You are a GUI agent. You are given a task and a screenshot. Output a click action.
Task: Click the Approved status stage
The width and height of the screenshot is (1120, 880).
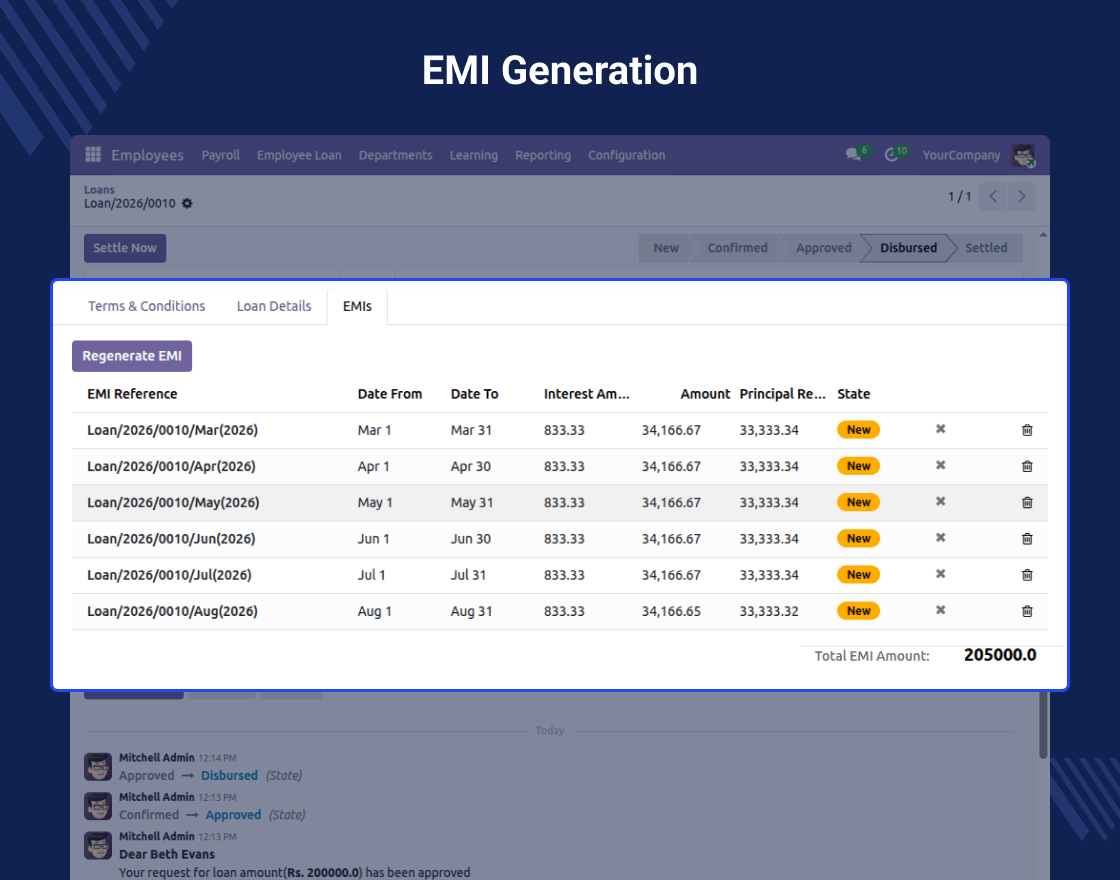coord(824,248)
